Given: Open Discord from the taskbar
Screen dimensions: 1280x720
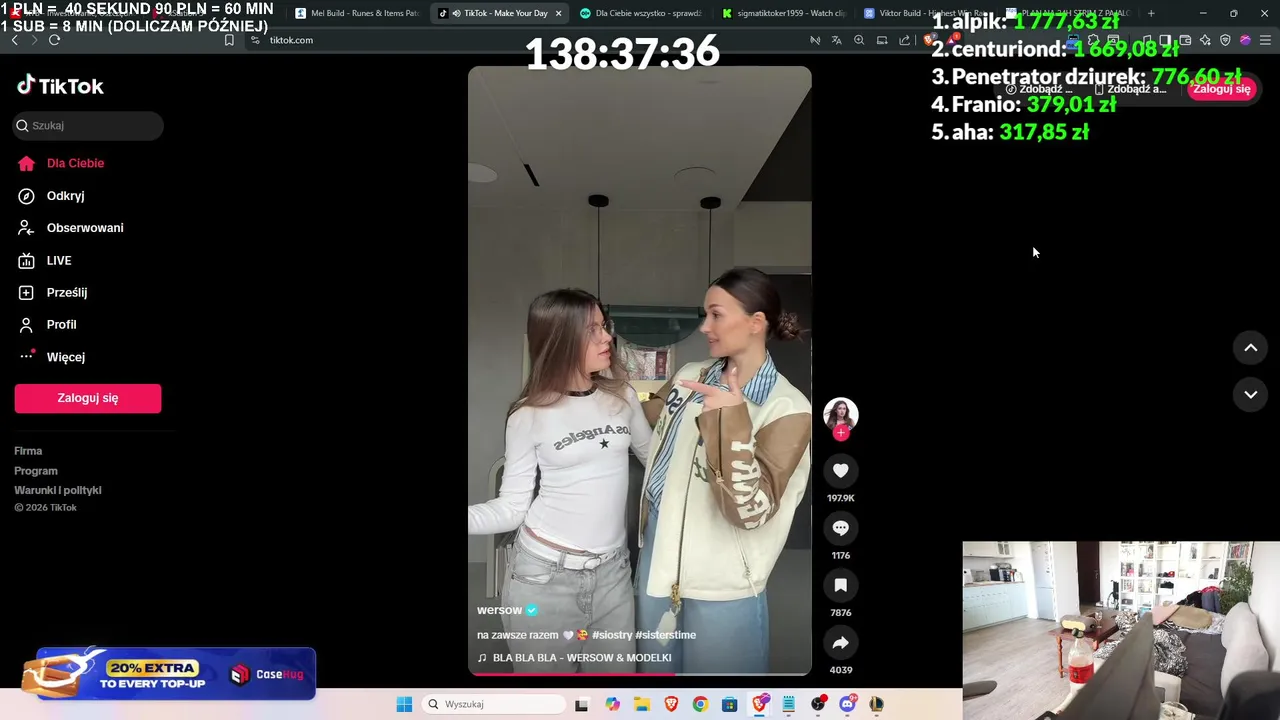Looking at the screenshot, I should pyautogui.click(x=848, y=704).
